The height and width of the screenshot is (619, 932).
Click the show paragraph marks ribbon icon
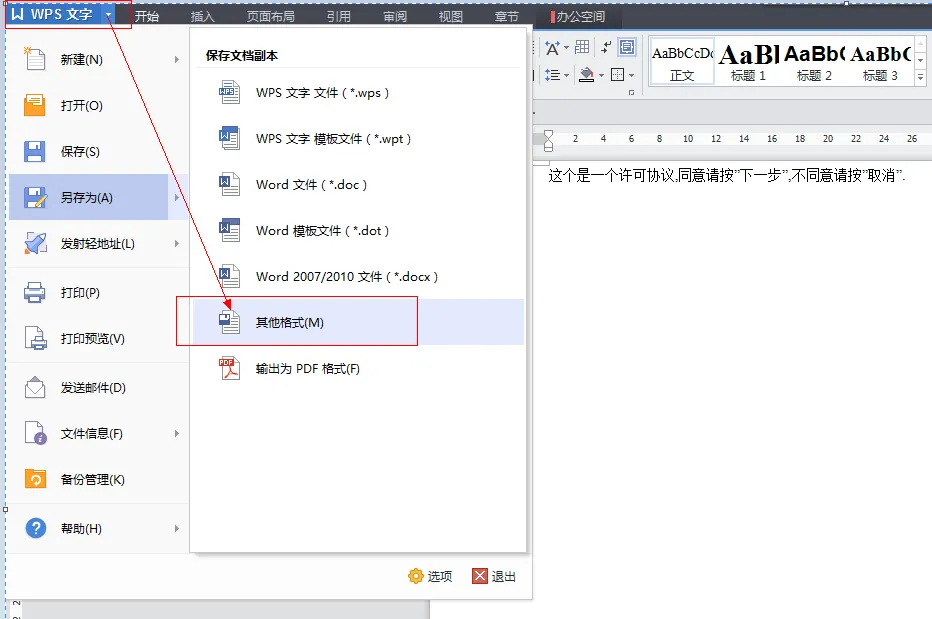[606, 47]
